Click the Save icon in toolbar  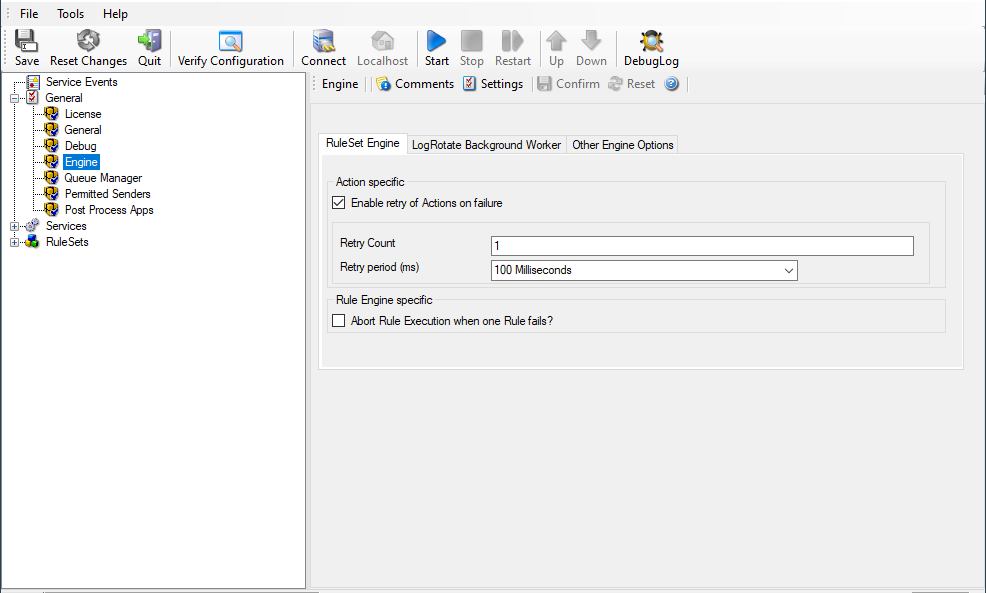(x=27, y=41)
